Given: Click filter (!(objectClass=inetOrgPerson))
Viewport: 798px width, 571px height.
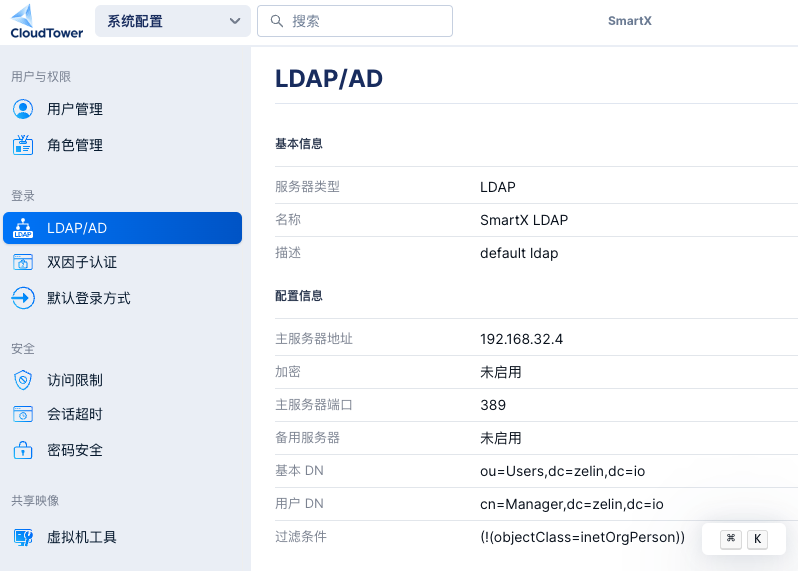Looking at the screenshot, I should (582, 537).
